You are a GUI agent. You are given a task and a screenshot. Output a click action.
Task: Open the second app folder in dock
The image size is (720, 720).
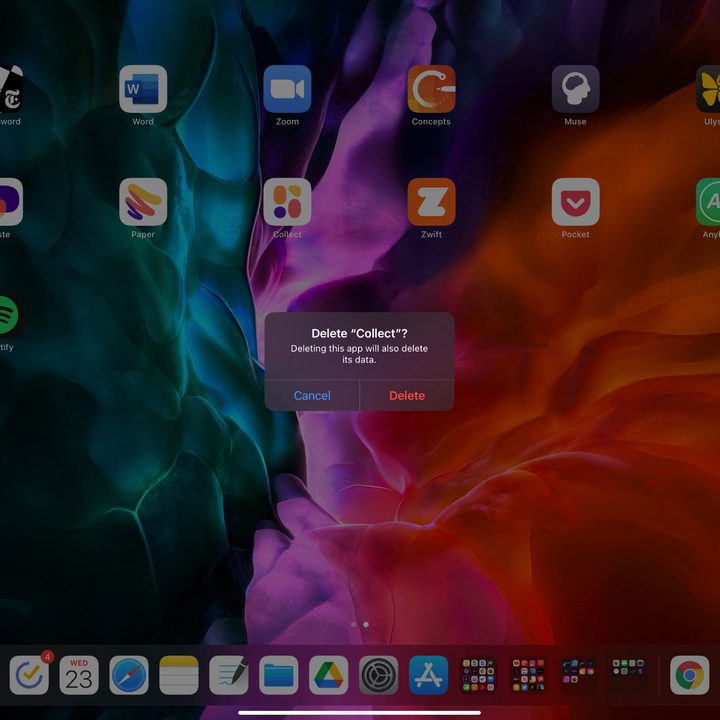(x=528, y=675)
